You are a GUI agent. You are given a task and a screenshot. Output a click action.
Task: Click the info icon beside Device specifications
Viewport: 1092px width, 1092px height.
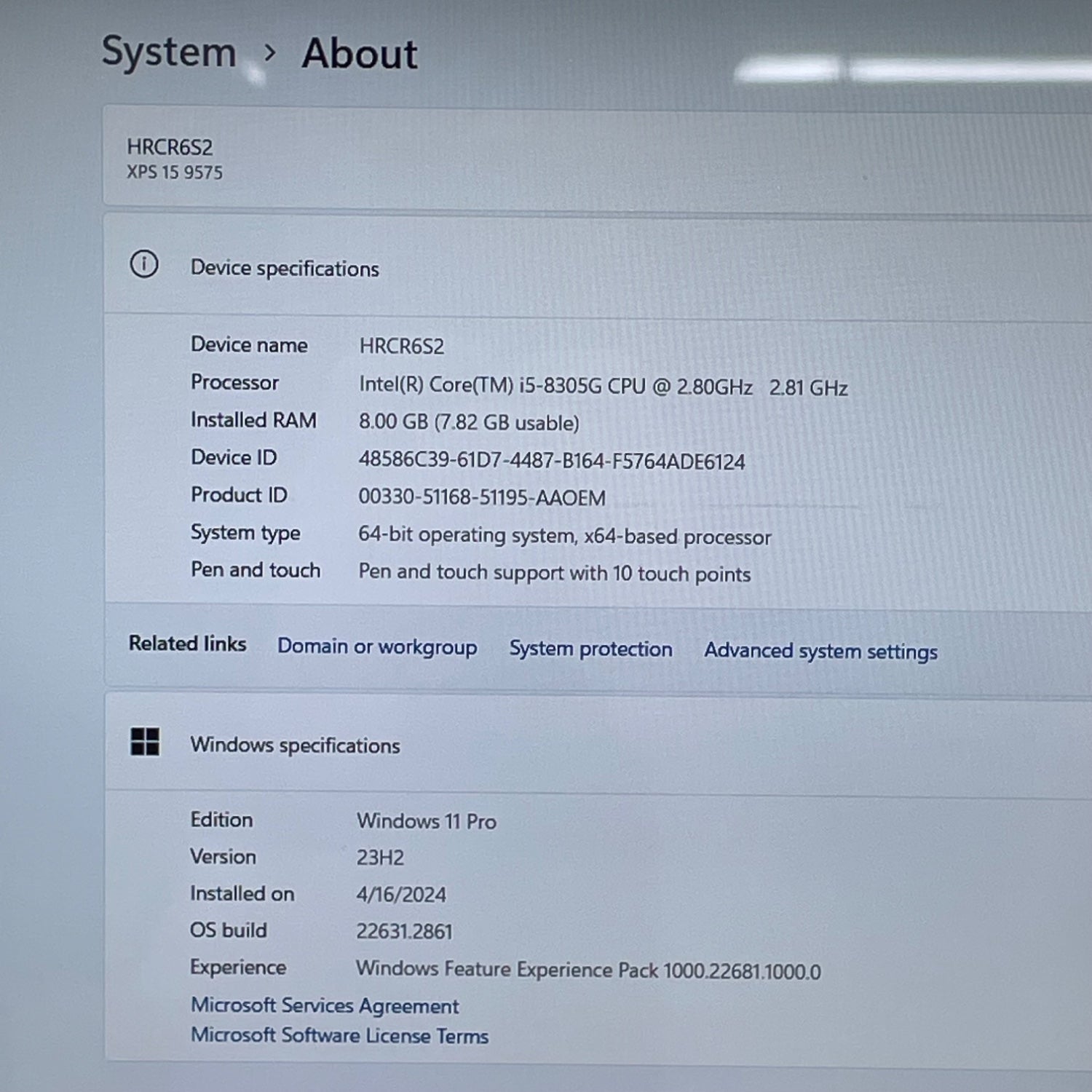144,264
